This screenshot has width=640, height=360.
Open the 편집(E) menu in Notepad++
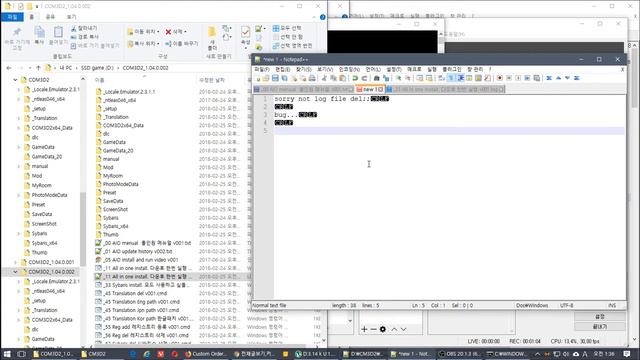pos(282,69)
